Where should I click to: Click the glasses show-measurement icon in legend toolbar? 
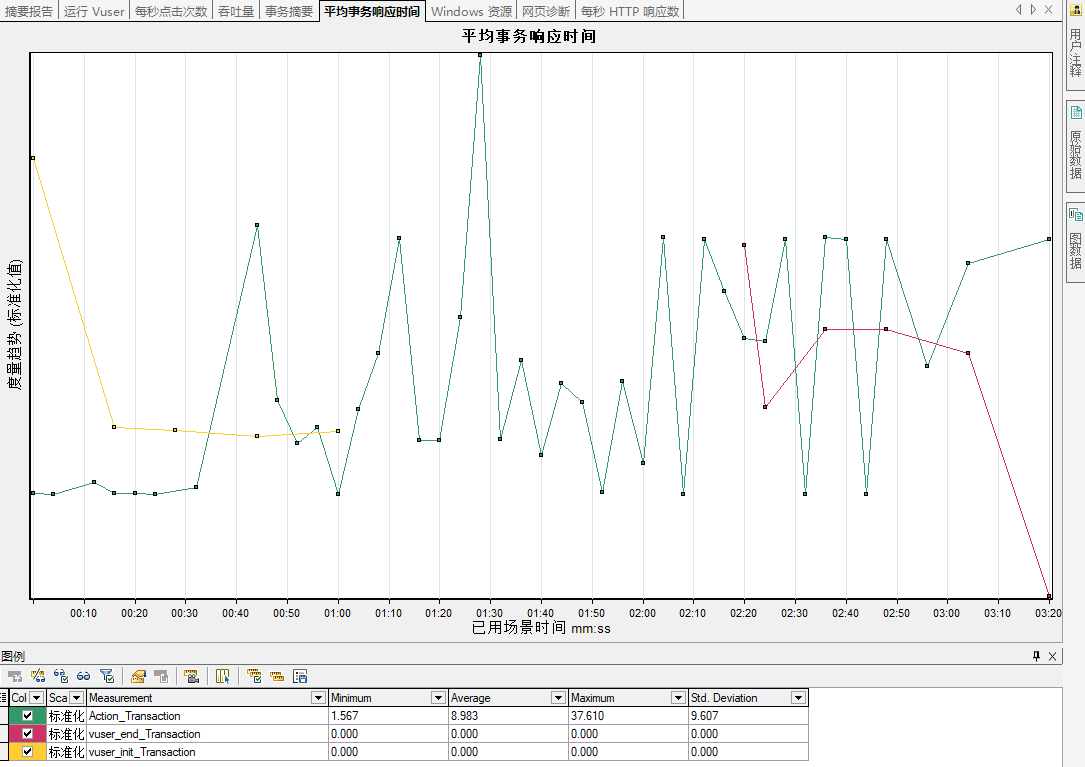click(84, 676)
